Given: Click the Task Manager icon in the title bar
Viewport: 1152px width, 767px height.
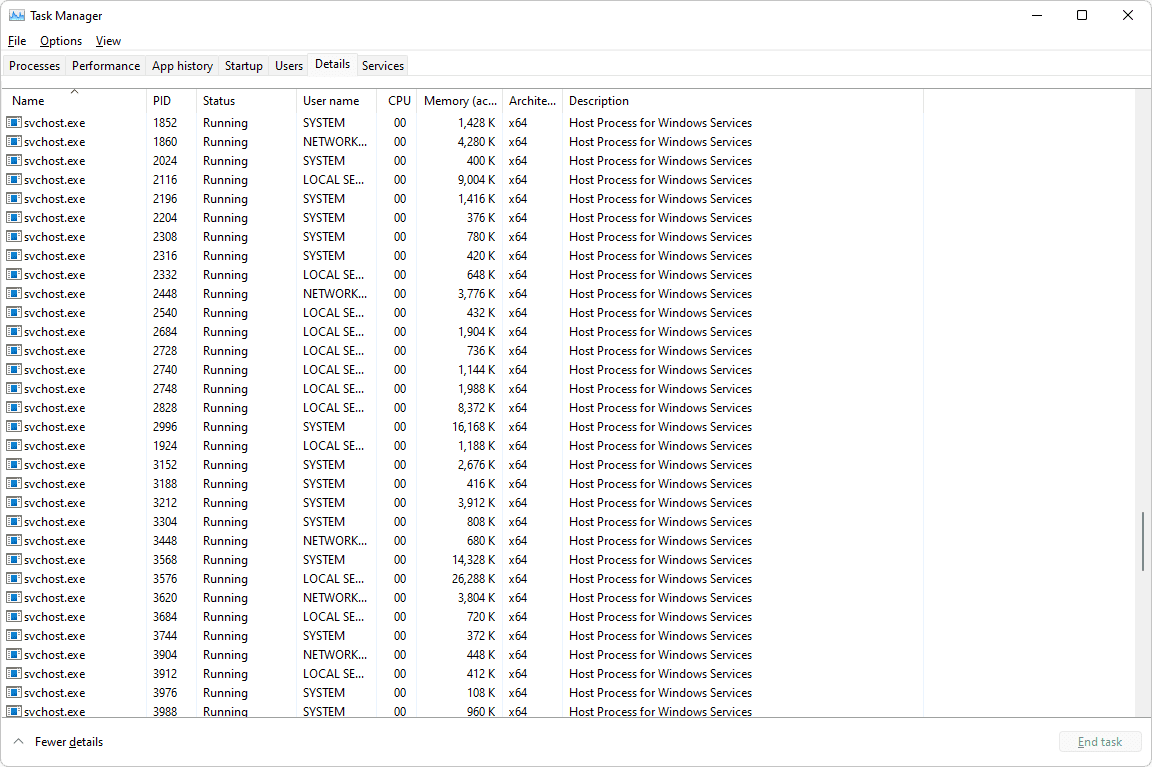Looking at the screenshot, I should tap(16, 15).
